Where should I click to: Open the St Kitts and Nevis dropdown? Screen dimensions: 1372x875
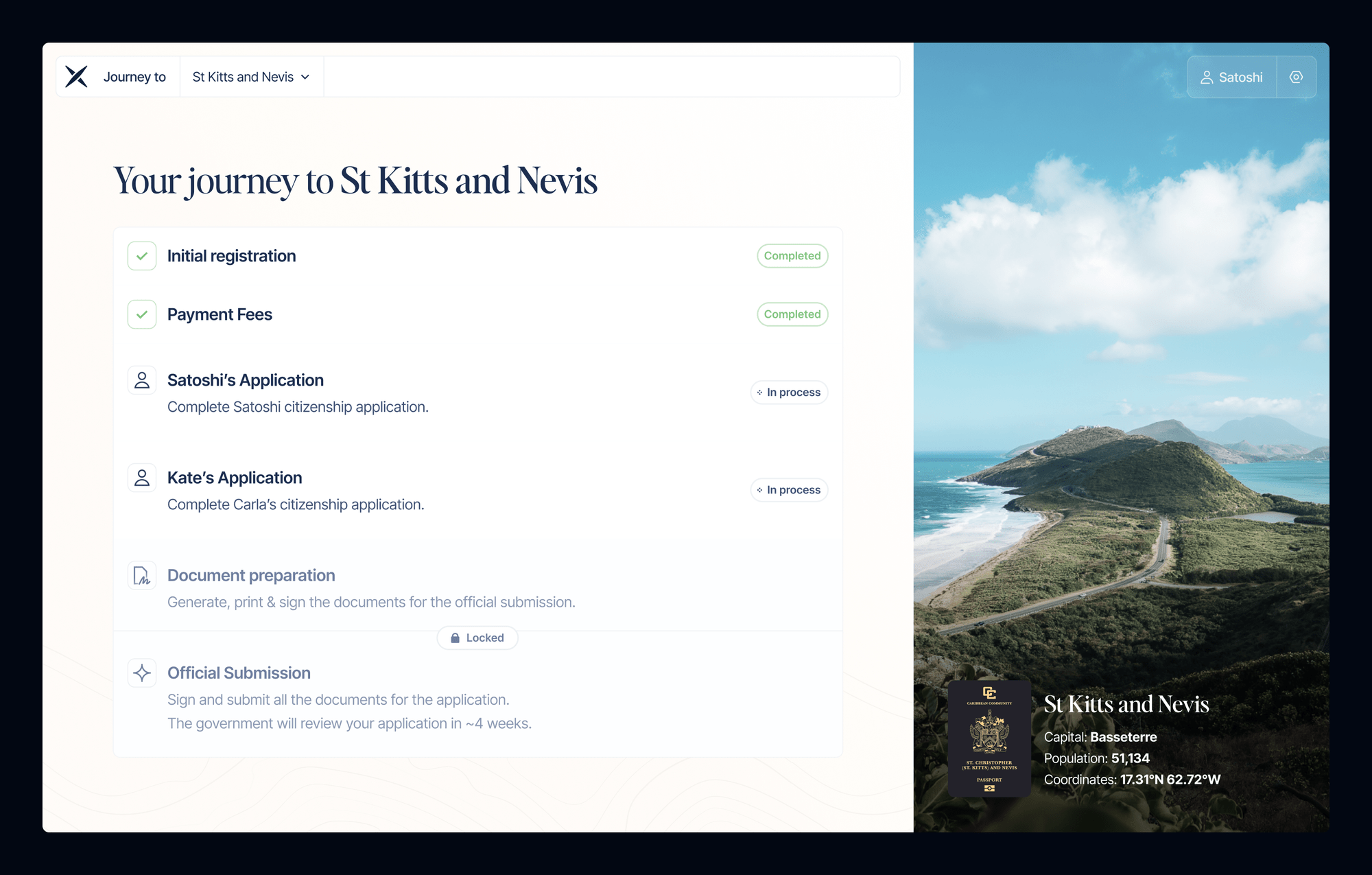244,77
